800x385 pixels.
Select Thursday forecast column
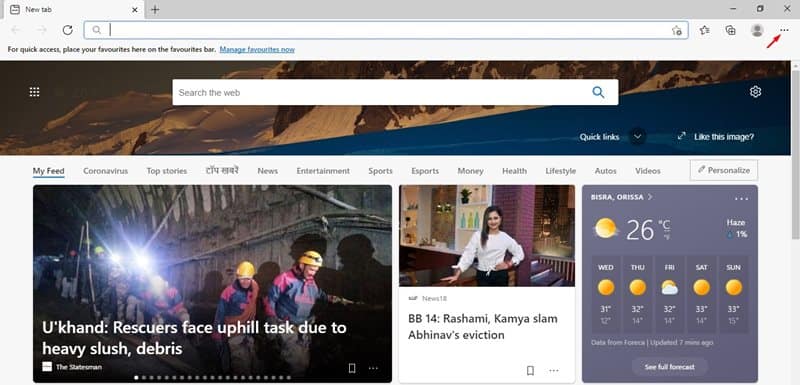tap(637, 294)
